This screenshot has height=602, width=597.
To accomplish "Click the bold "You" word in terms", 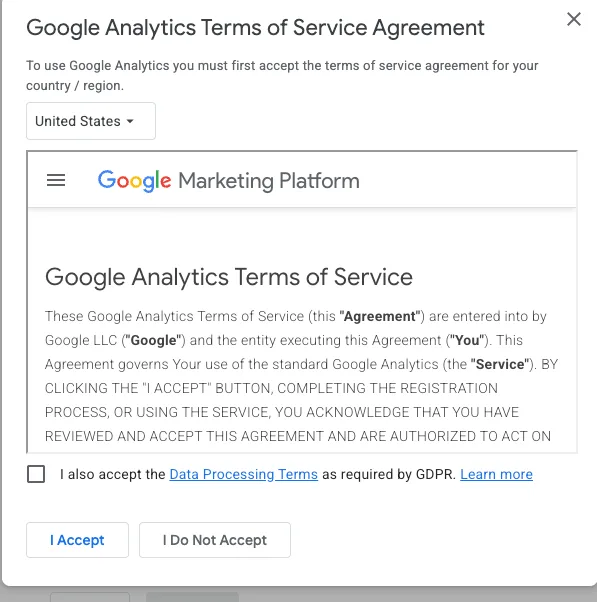I will tap(467, 340).
